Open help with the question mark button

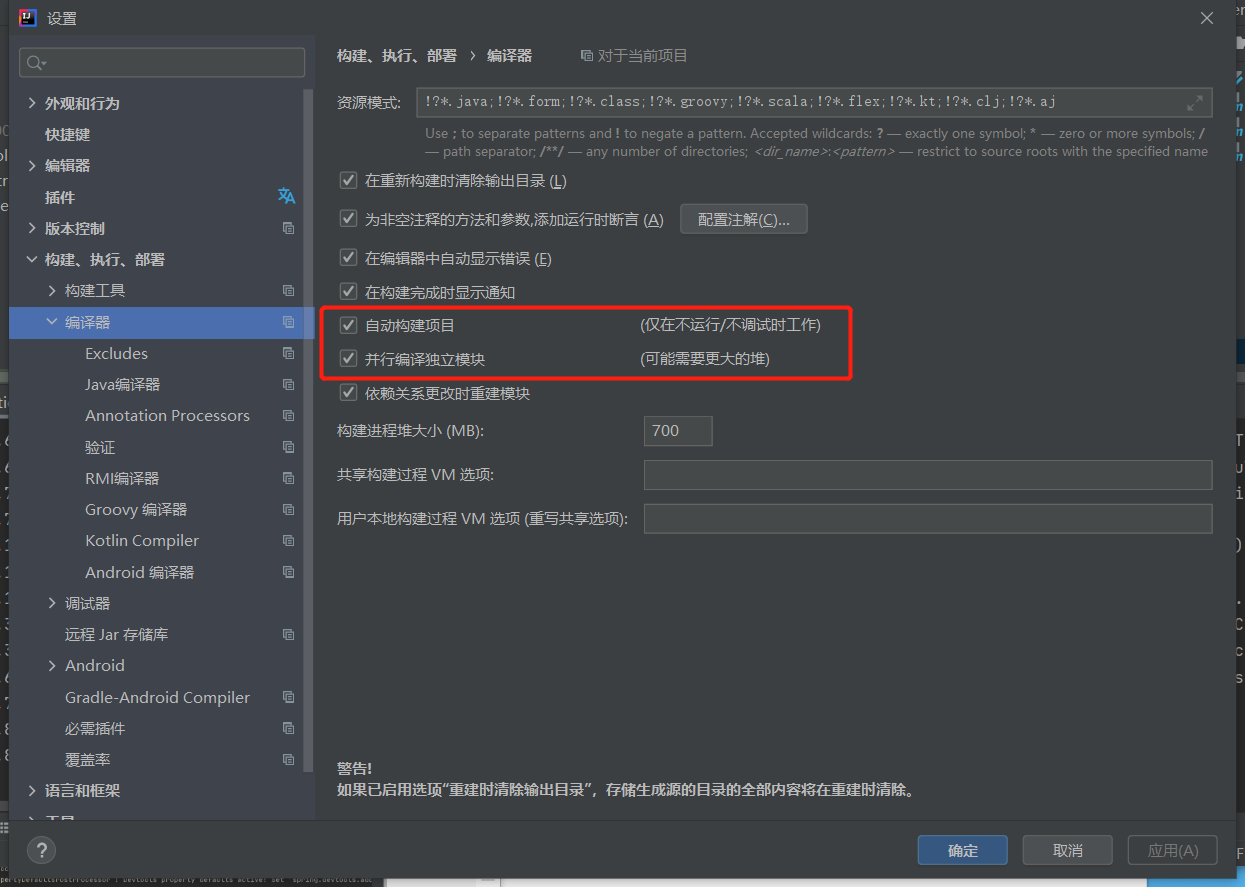tap(41, 850)
